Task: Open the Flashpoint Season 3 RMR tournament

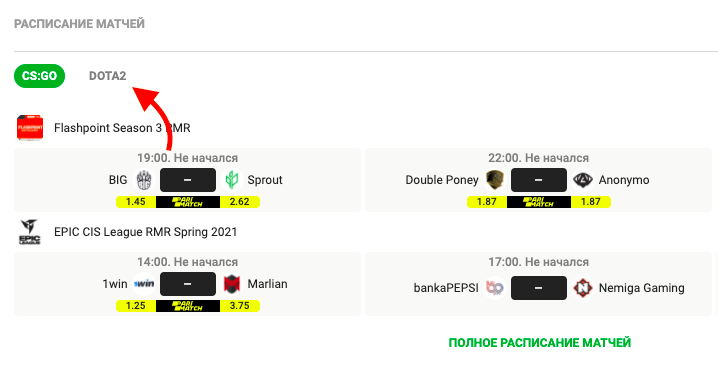Action: [x=122, y=128]
